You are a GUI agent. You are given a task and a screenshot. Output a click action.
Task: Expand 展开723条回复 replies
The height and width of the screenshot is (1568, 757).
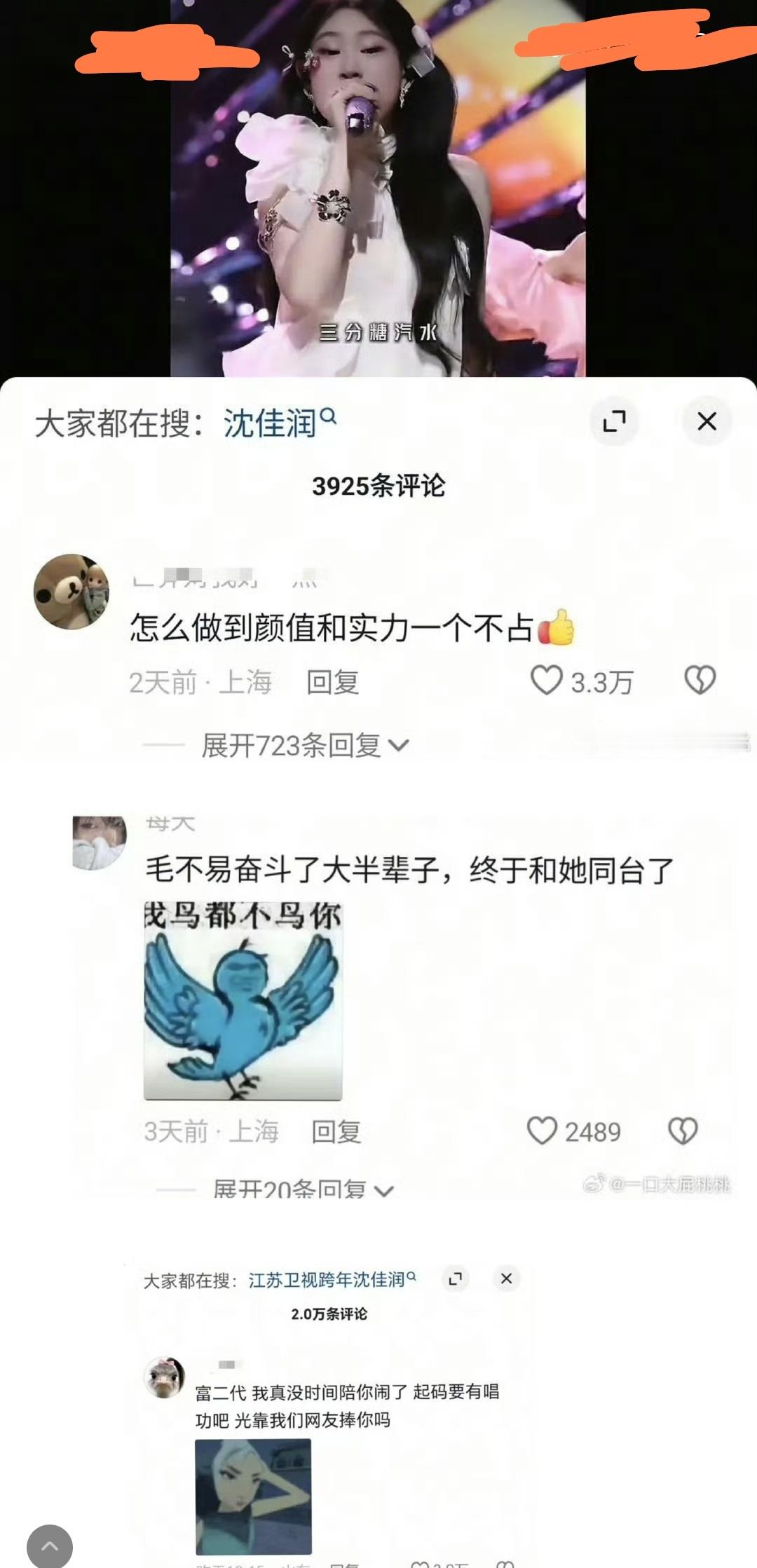305,745
